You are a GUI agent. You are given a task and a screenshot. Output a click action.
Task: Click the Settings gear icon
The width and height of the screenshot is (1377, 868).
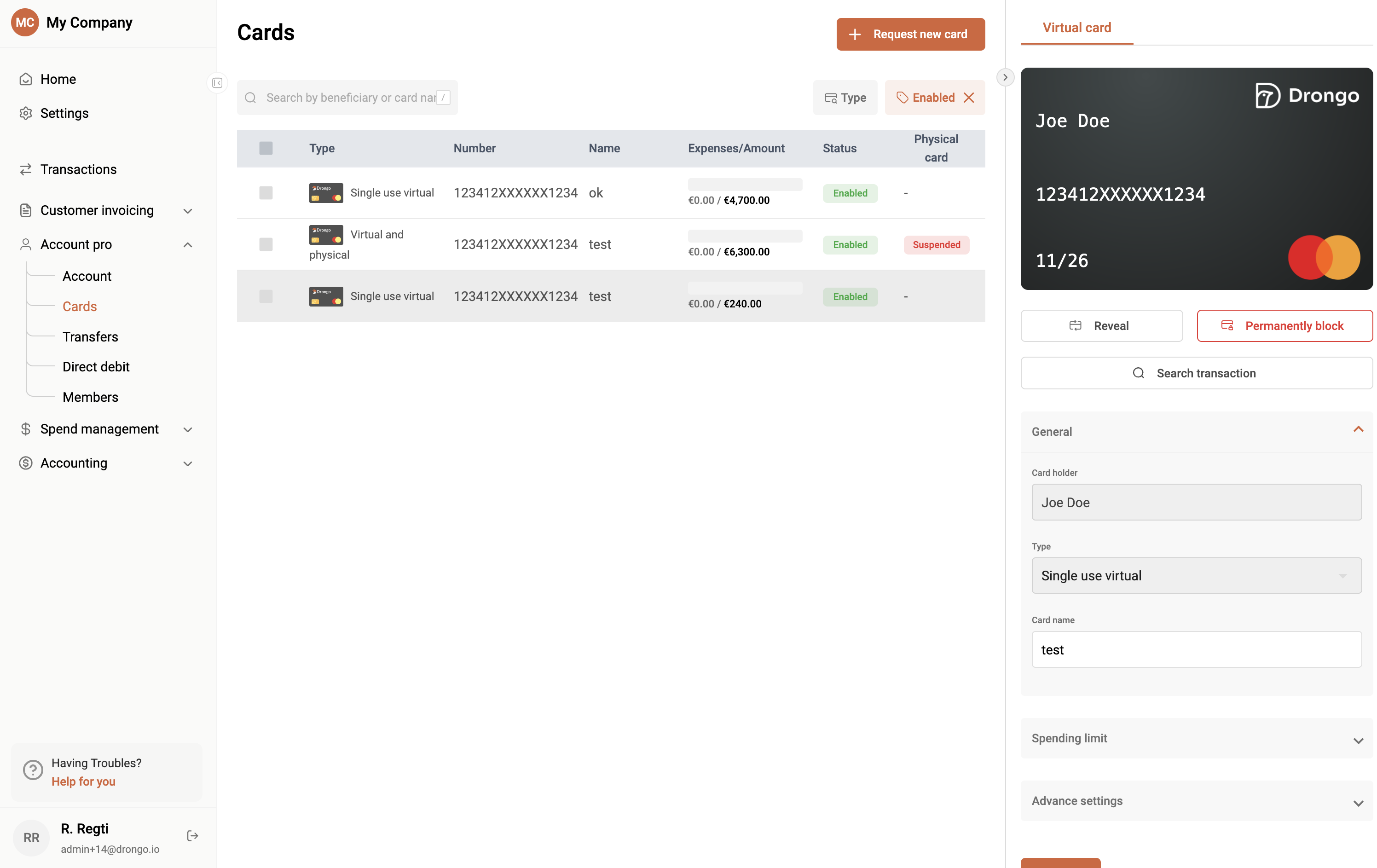coord(26,113)
